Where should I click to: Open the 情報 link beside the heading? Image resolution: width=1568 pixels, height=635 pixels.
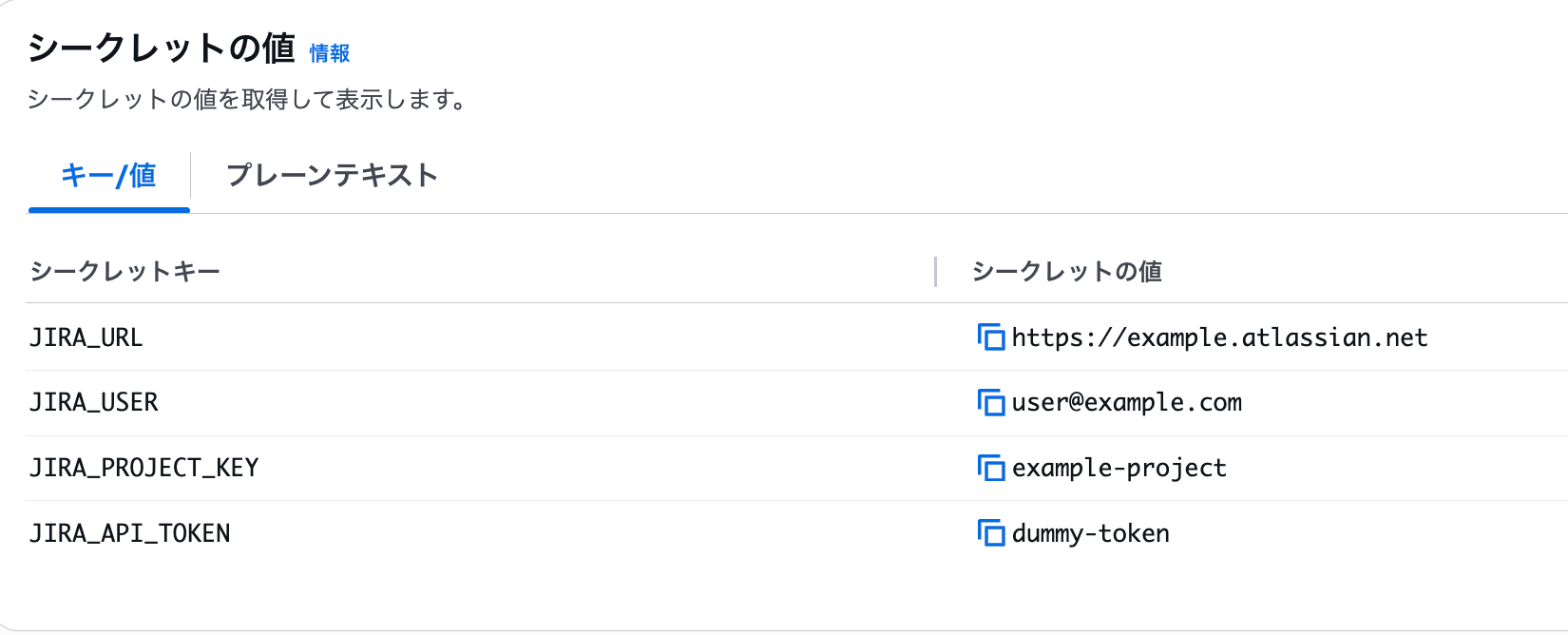point(330,54)
